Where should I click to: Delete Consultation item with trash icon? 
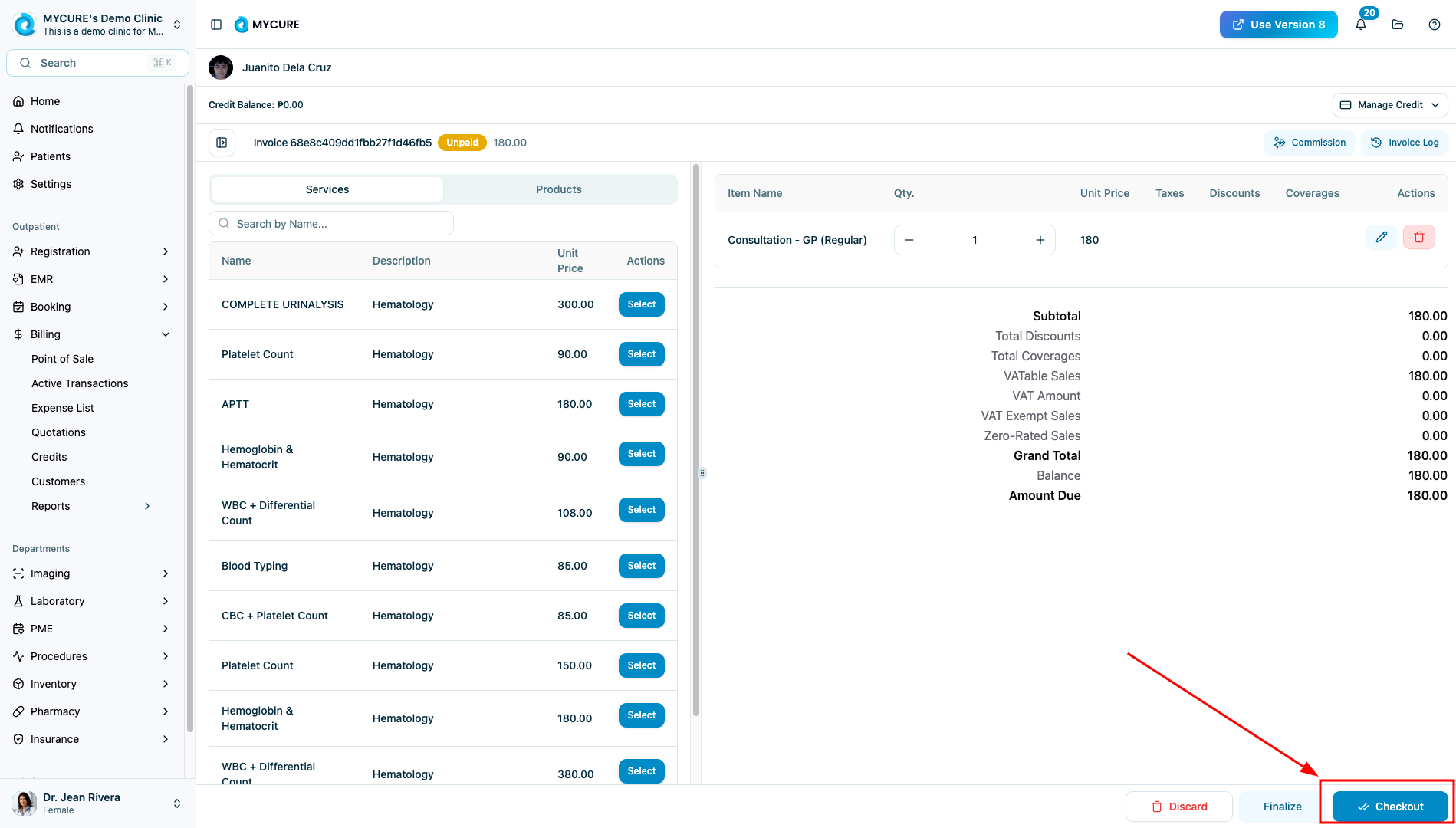[x=1418, y=238]
